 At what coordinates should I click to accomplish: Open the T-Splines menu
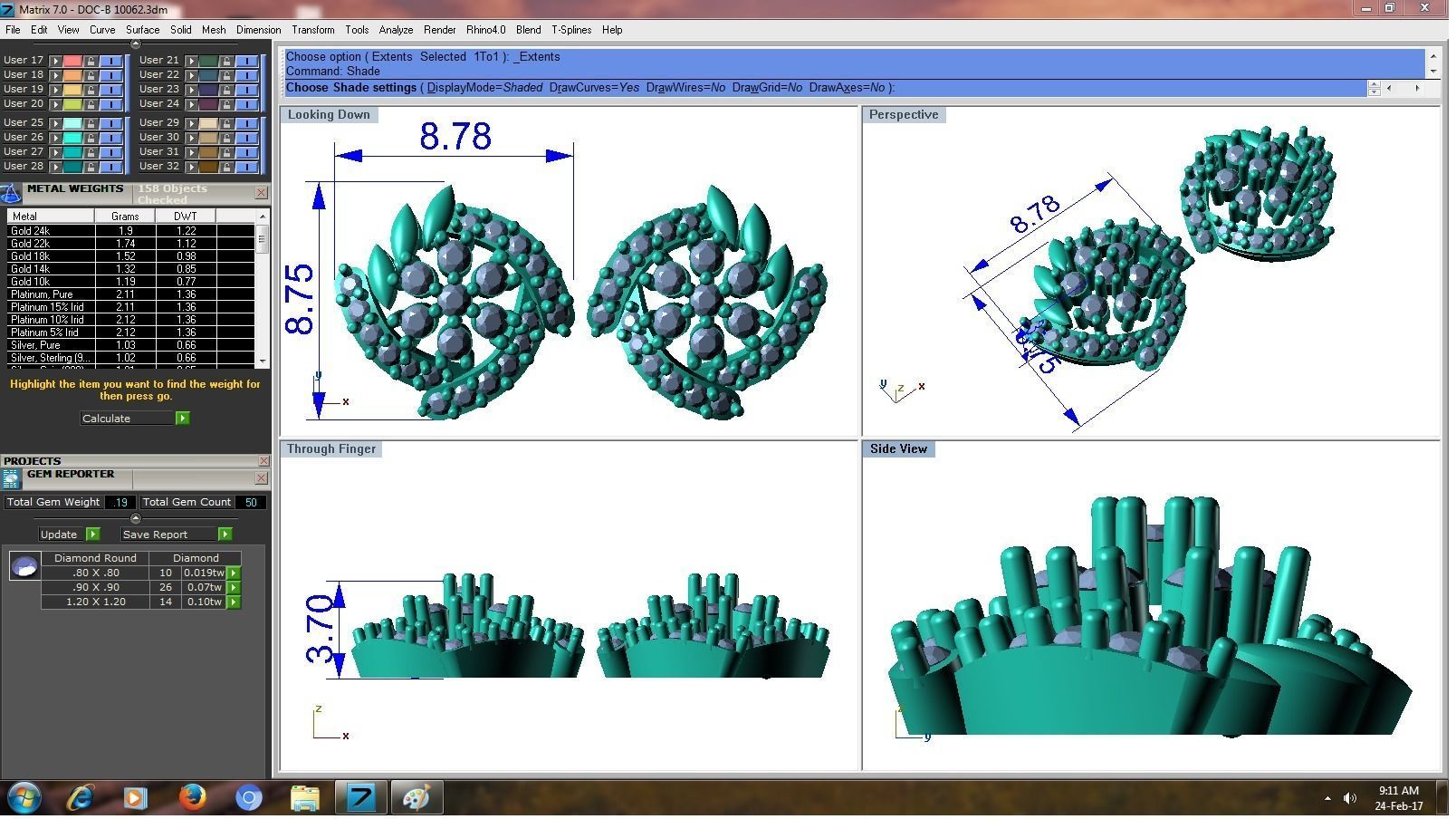click(575, 30)
